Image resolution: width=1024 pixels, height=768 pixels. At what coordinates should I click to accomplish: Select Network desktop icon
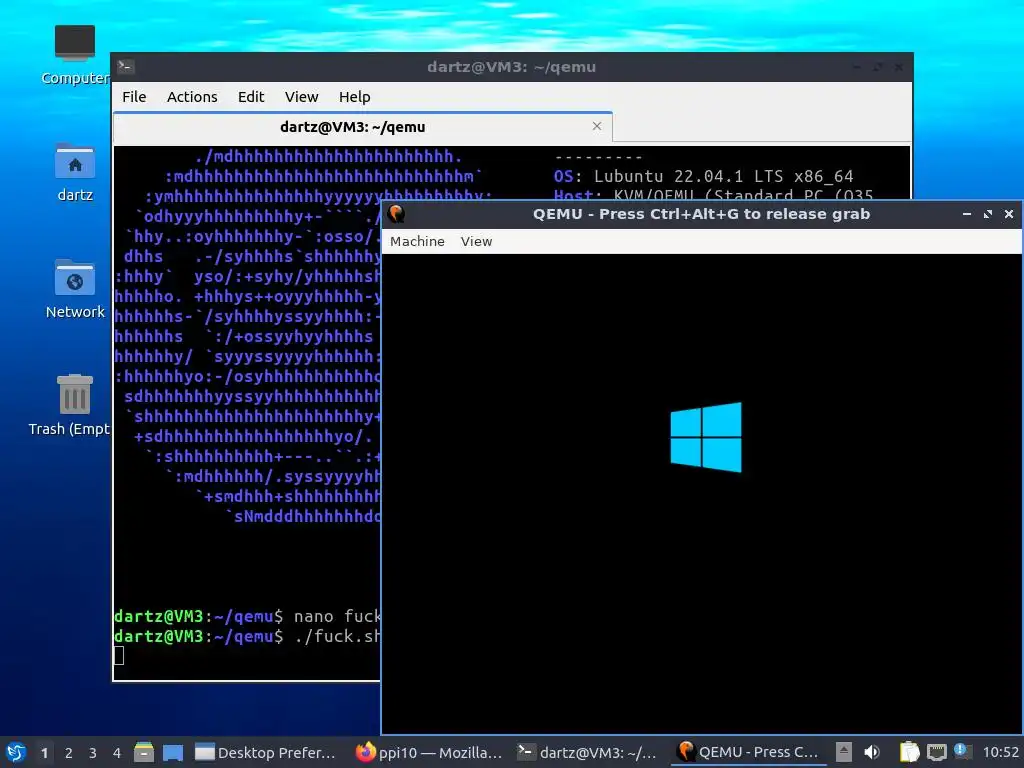[74, 289]
